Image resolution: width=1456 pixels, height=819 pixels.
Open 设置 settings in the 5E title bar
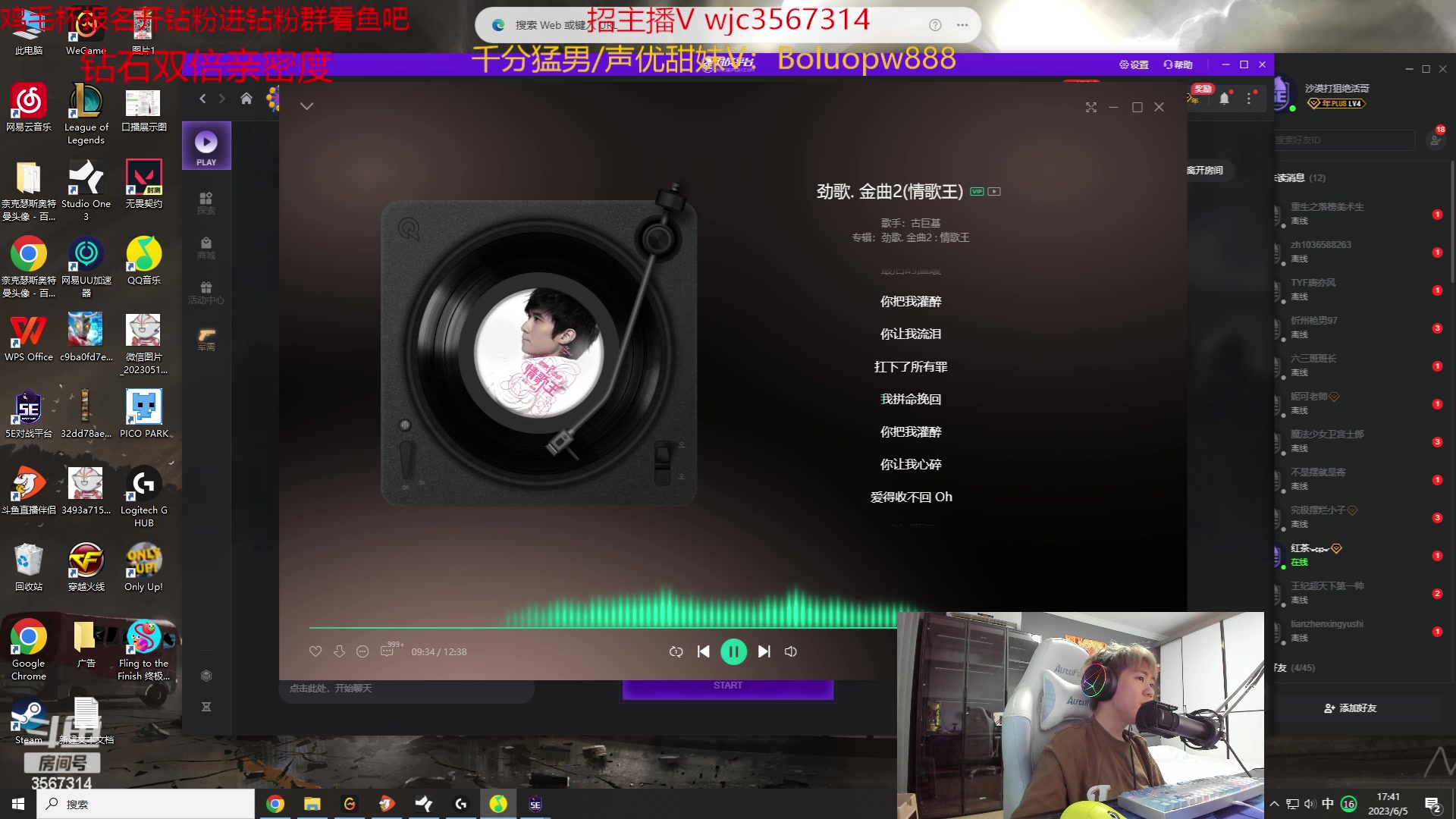(1134, 64)
